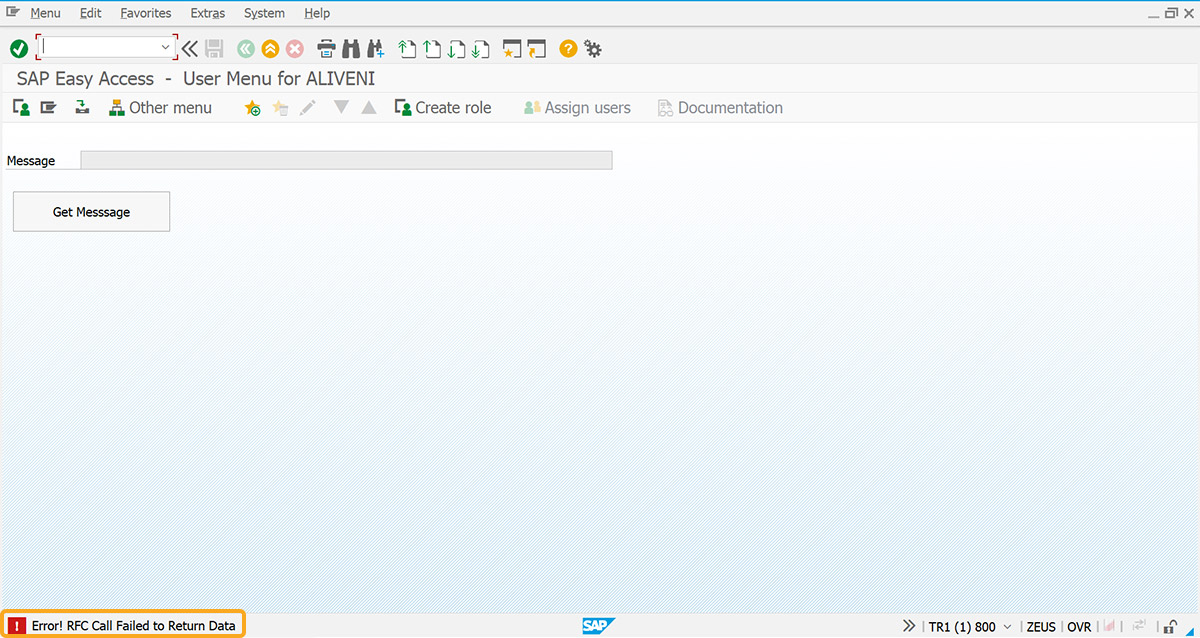Click the Print icon
Viewport: 1200px width, 638px height.
[326, 48]
